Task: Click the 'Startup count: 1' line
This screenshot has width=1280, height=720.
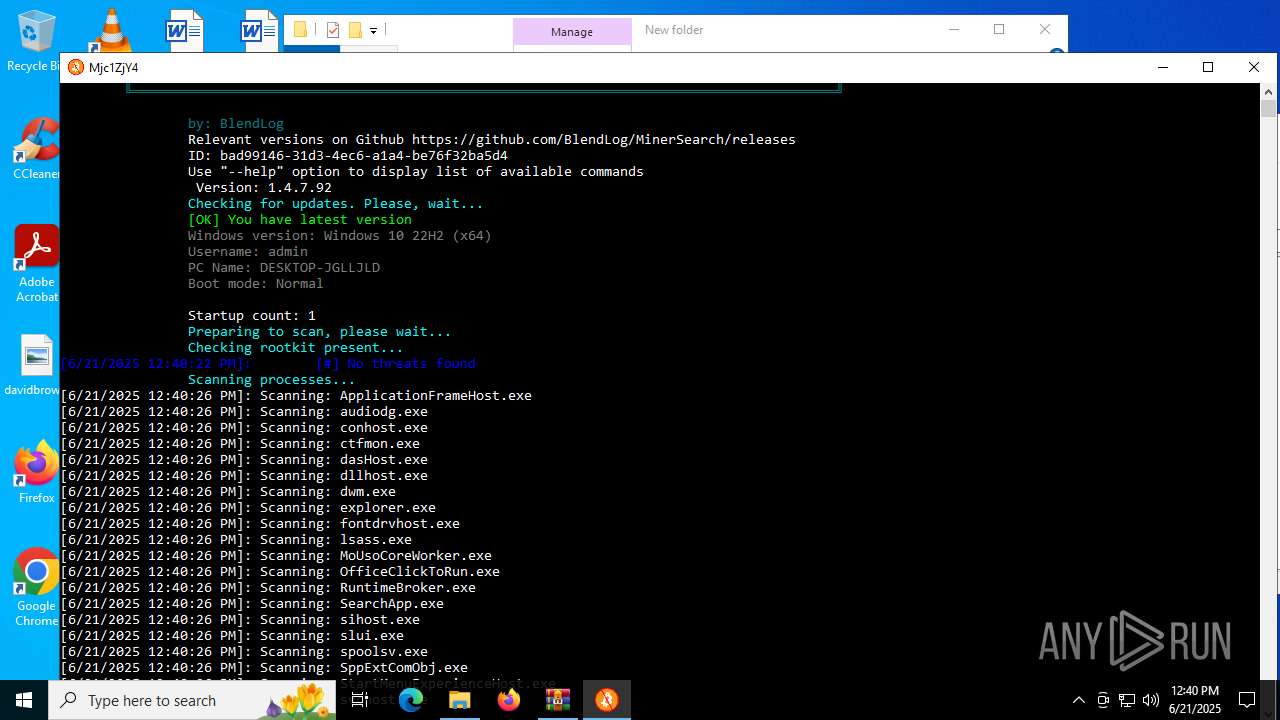Action: [252, 316]
